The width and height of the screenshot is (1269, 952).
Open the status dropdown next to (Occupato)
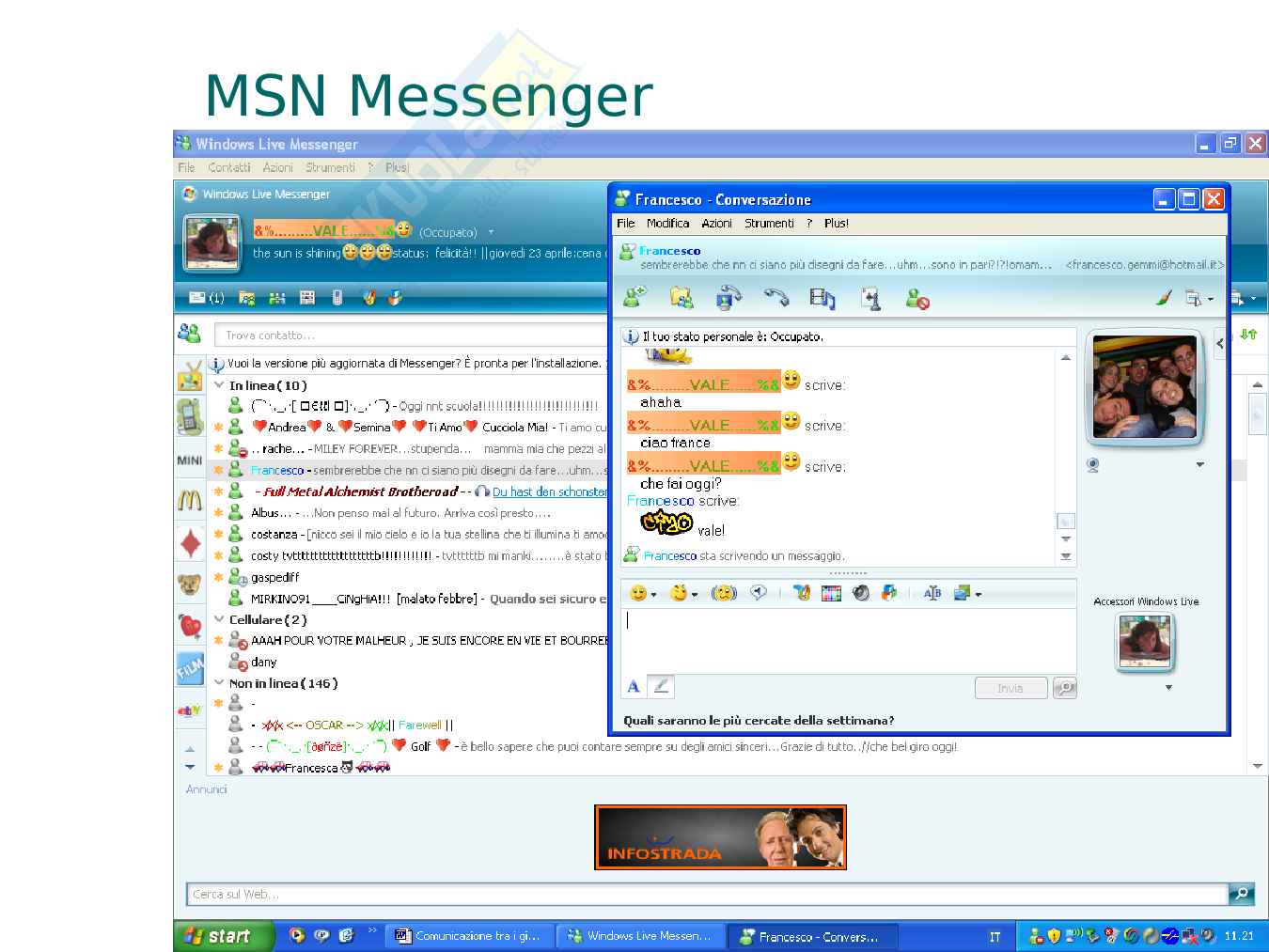(491, 232)
